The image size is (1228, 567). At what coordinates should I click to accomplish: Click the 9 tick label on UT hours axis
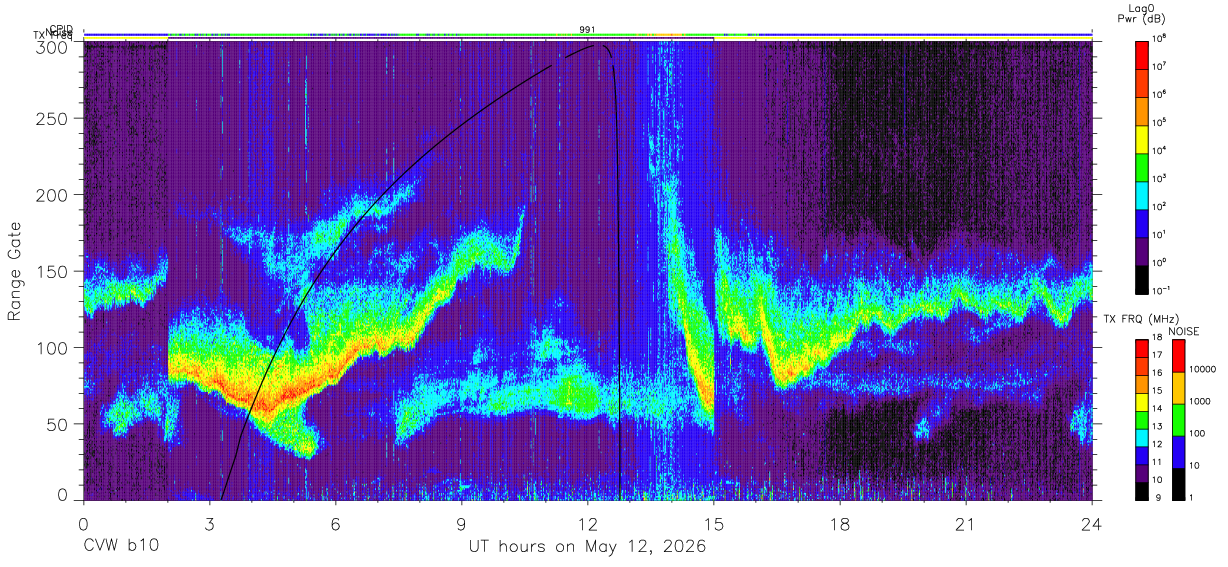click(462, 524)
